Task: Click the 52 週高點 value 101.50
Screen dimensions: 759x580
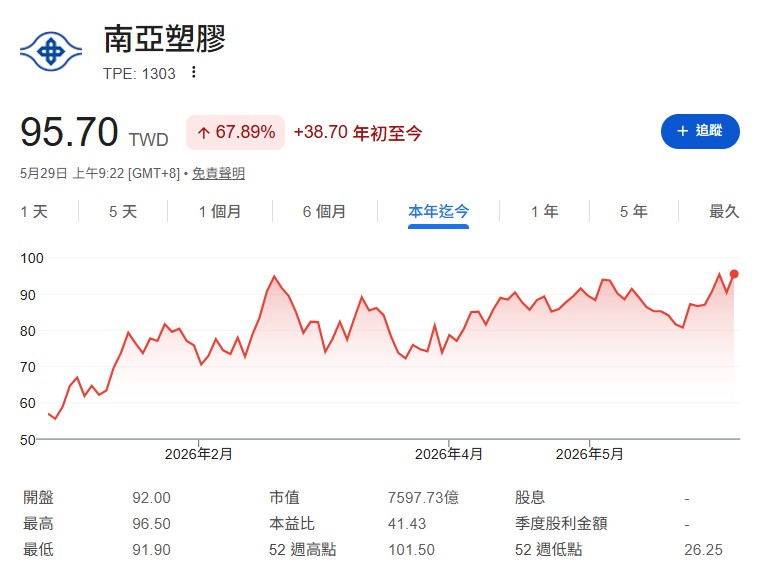Action: [411, 550]
